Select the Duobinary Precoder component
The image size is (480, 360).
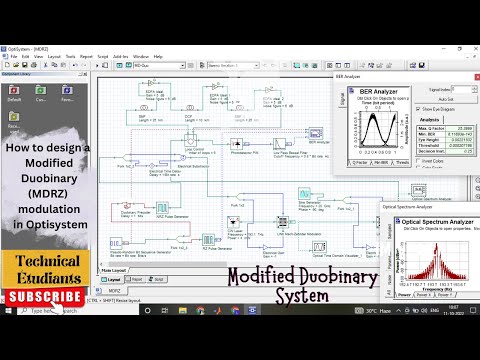click(x=127, y=206)
